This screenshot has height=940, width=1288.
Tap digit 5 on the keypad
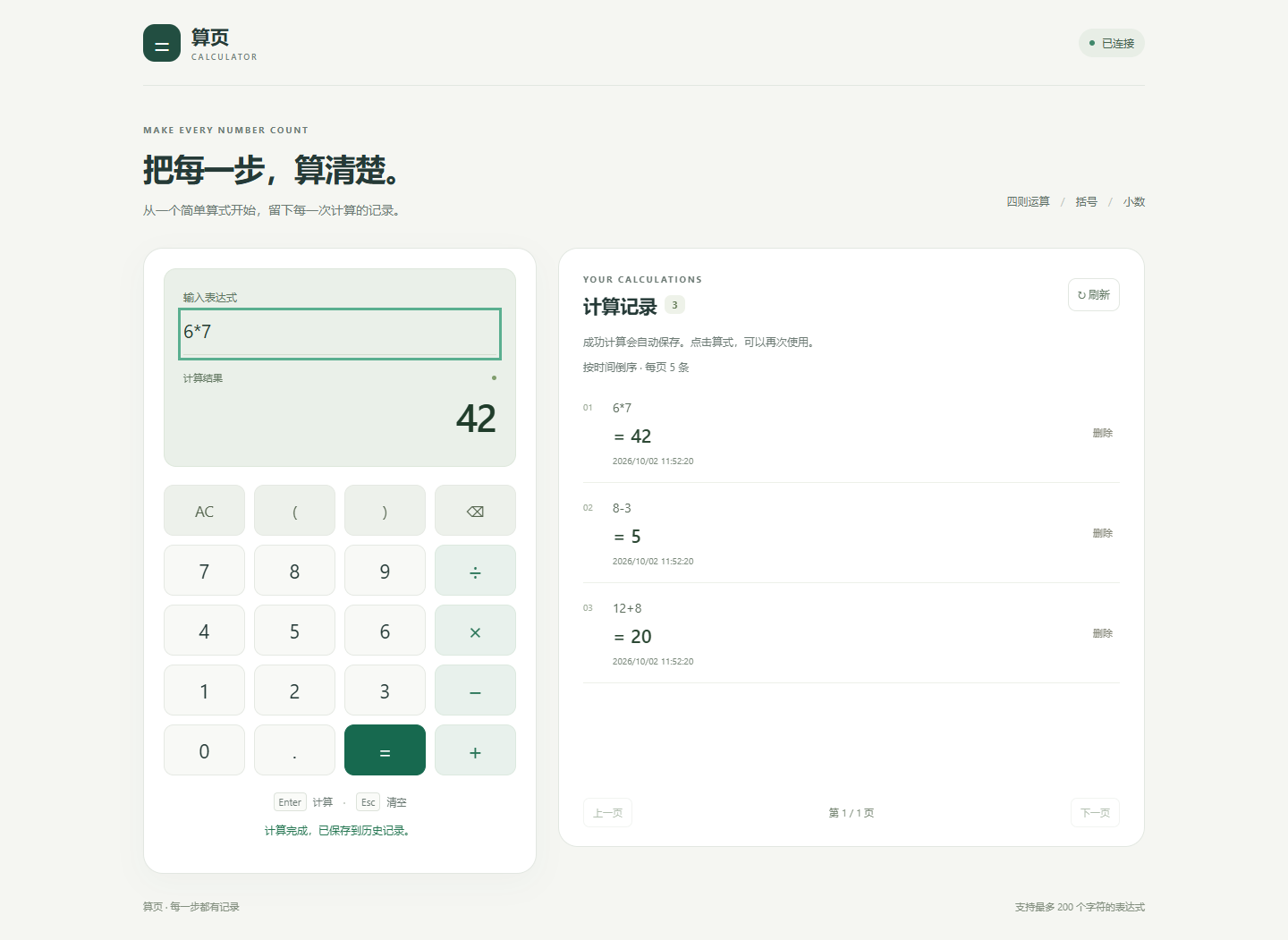click(294, 631)
